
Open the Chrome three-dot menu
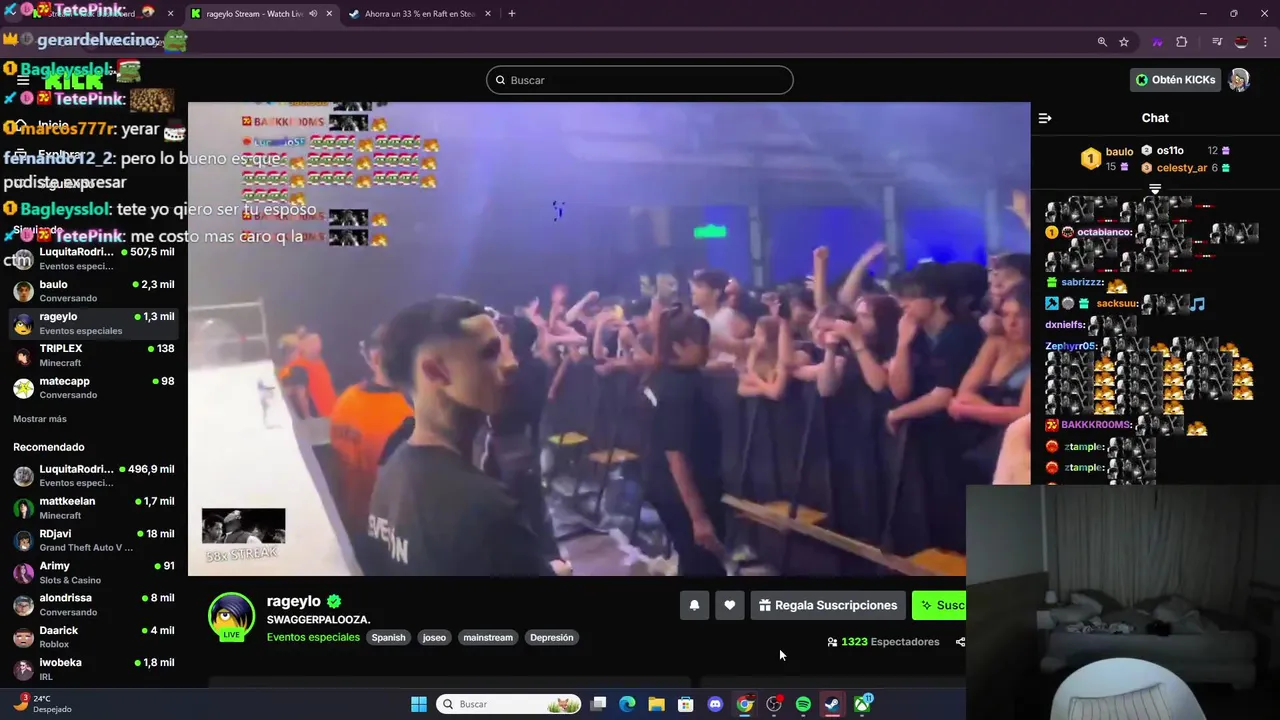pyautogui.click(x=1266, y=42)
